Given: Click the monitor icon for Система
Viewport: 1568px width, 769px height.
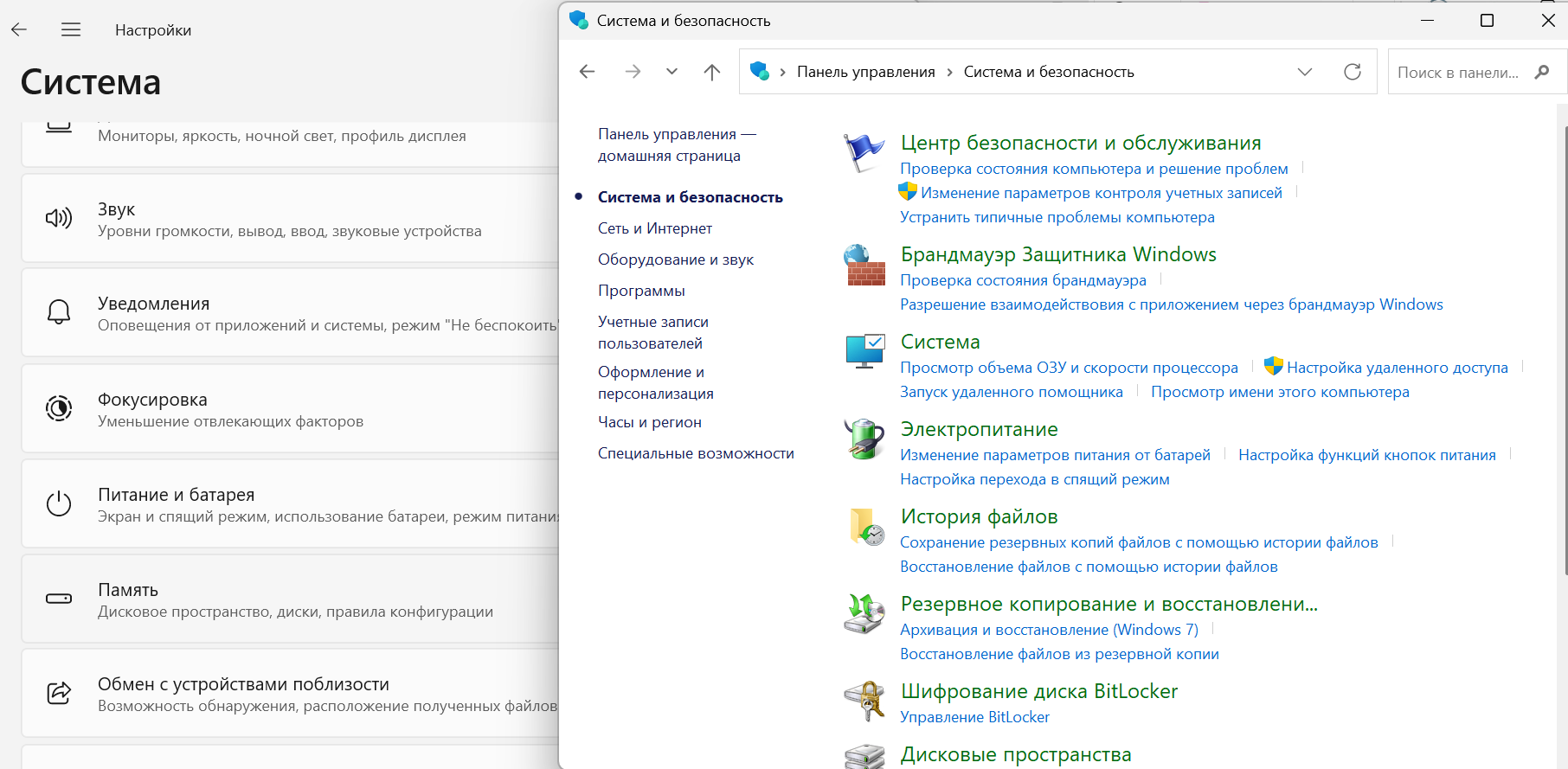Looking at the screenshot, I should pos(864,351).
